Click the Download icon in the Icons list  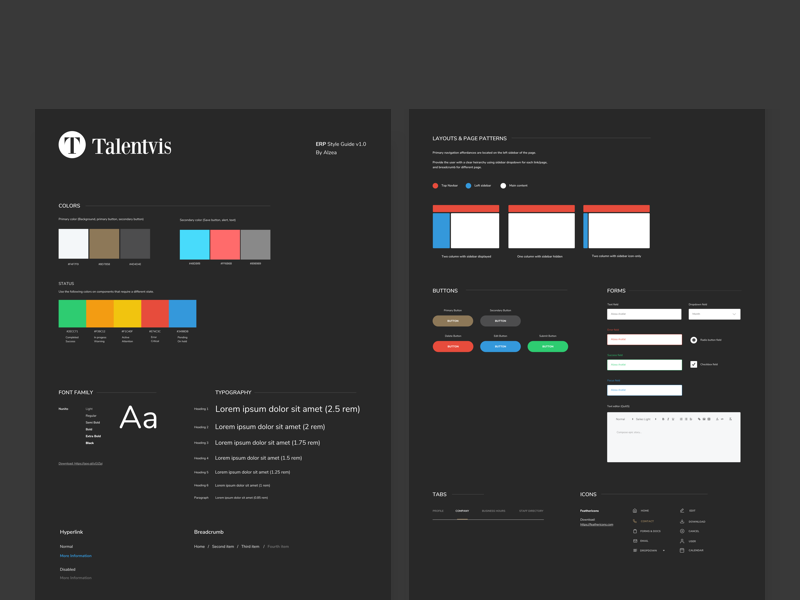point(682,521)
